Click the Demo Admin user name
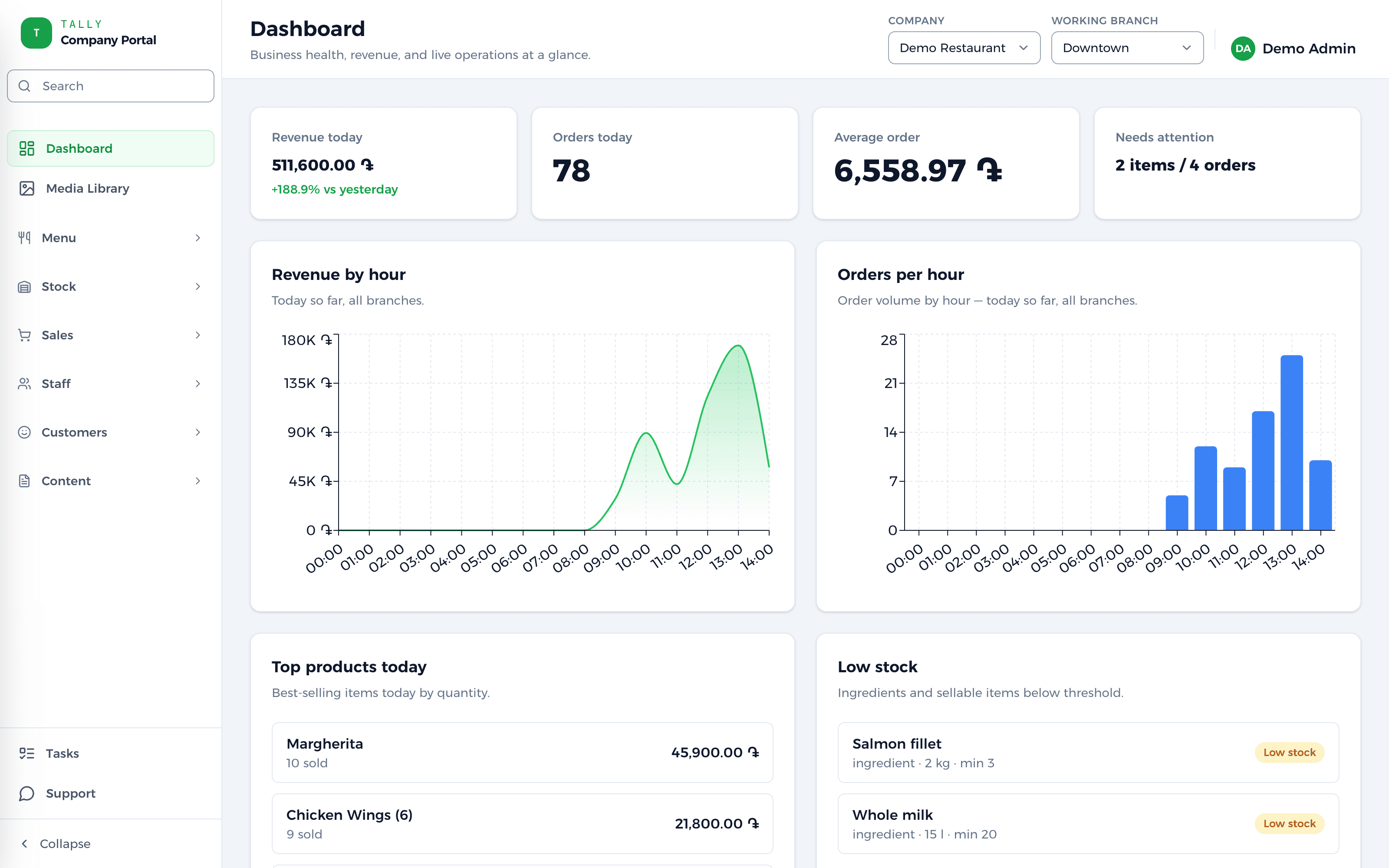This screenshot has height=868, width=1389. 1309,49
